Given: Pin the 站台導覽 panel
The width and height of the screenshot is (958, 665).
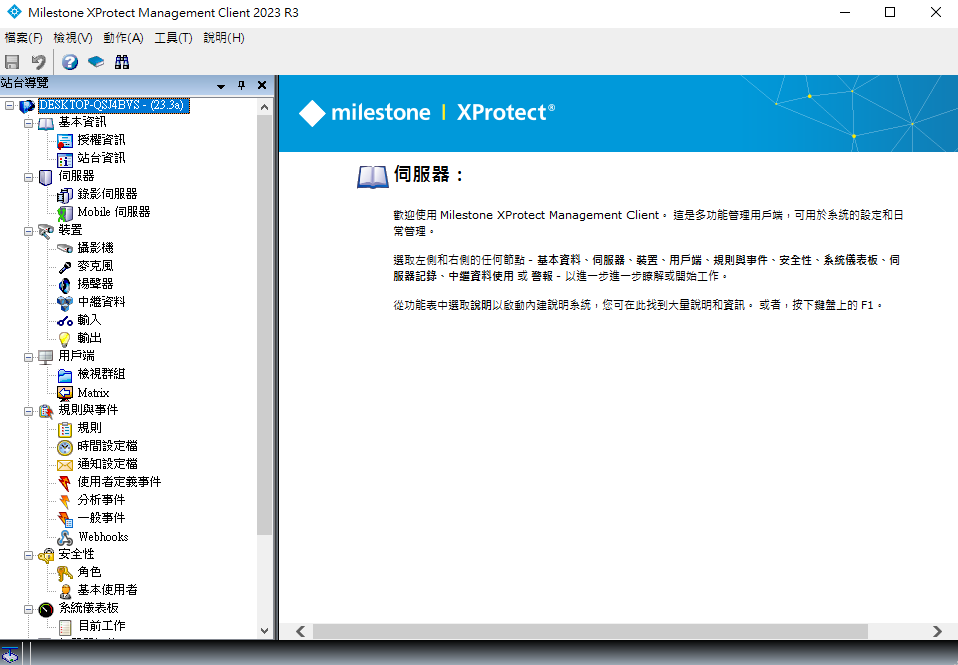Looking at the screenshot, I should pos(241,85).
